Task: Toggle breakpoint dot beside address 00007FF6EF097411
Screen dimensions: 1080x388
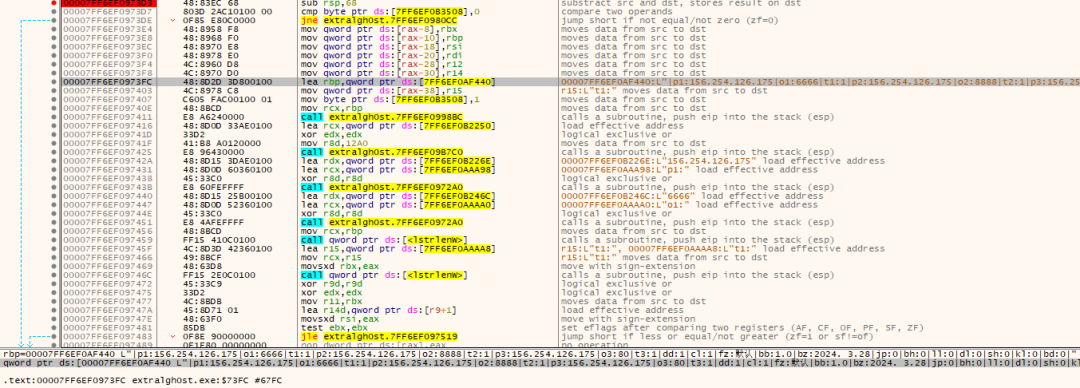Action: [54, 116]
